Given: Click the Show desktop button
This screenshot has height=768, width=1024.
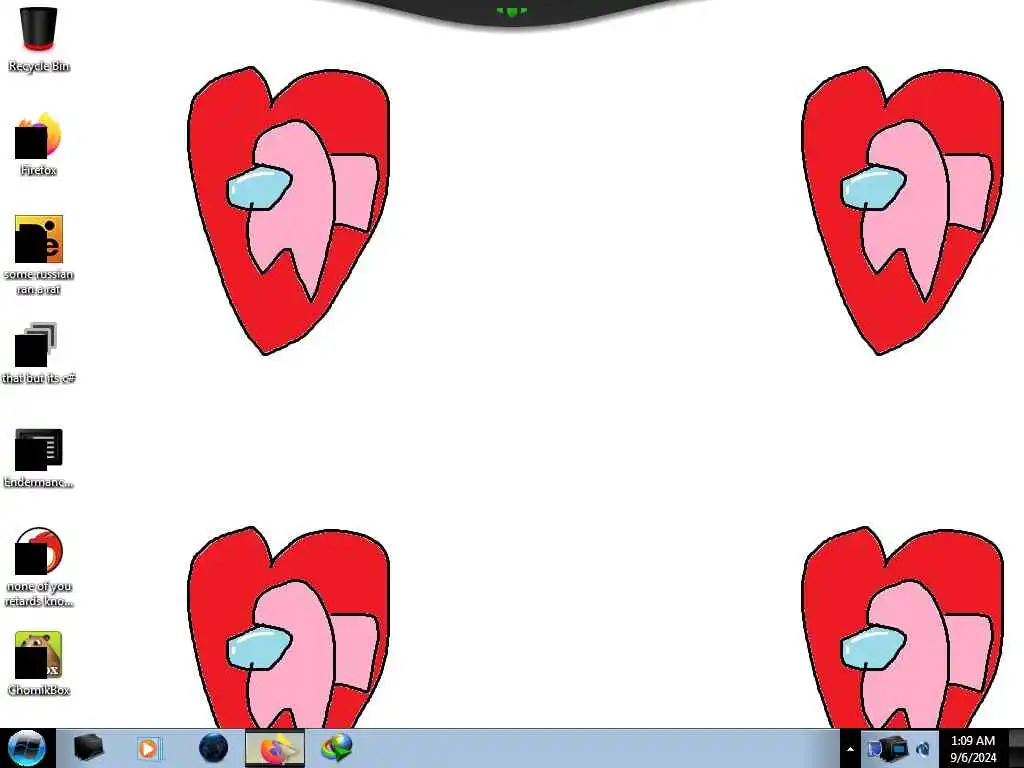Looking at the screenshot, I should point(1016,748).
